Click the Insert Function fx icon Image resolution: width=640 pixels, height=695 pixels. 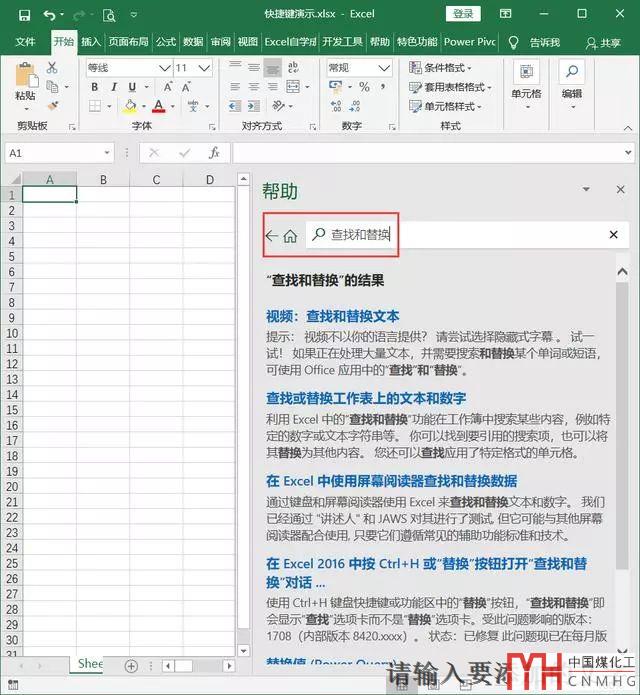pyautogui.click(x=213, y=153)
